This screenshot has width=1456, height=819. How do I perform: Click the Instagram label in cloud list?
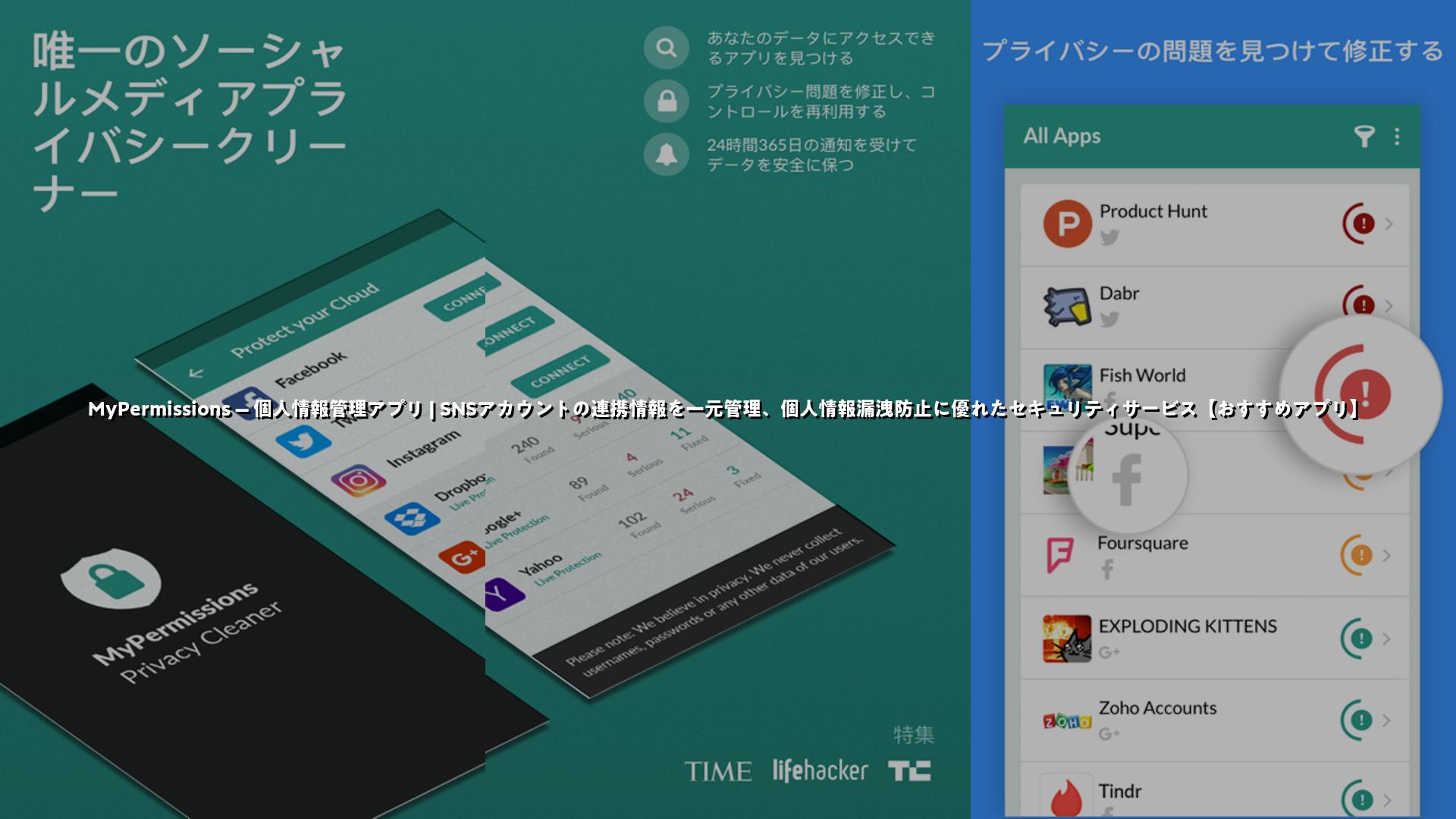coord(423,449)
